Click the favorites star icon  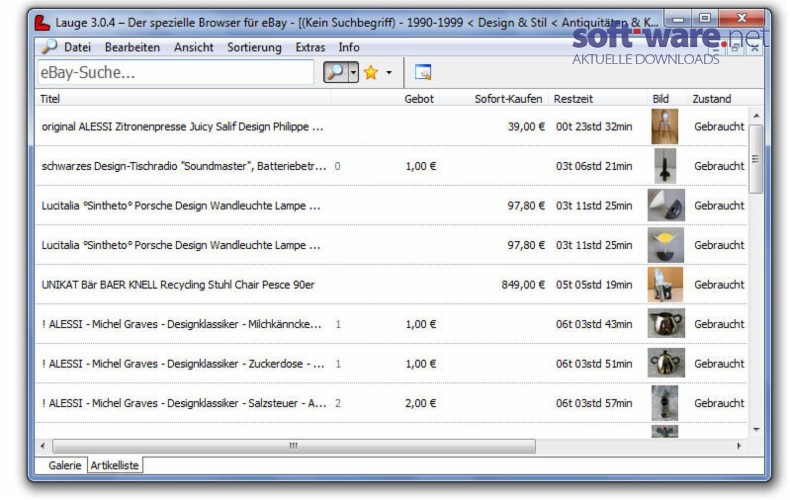click(x=371, y=73)
